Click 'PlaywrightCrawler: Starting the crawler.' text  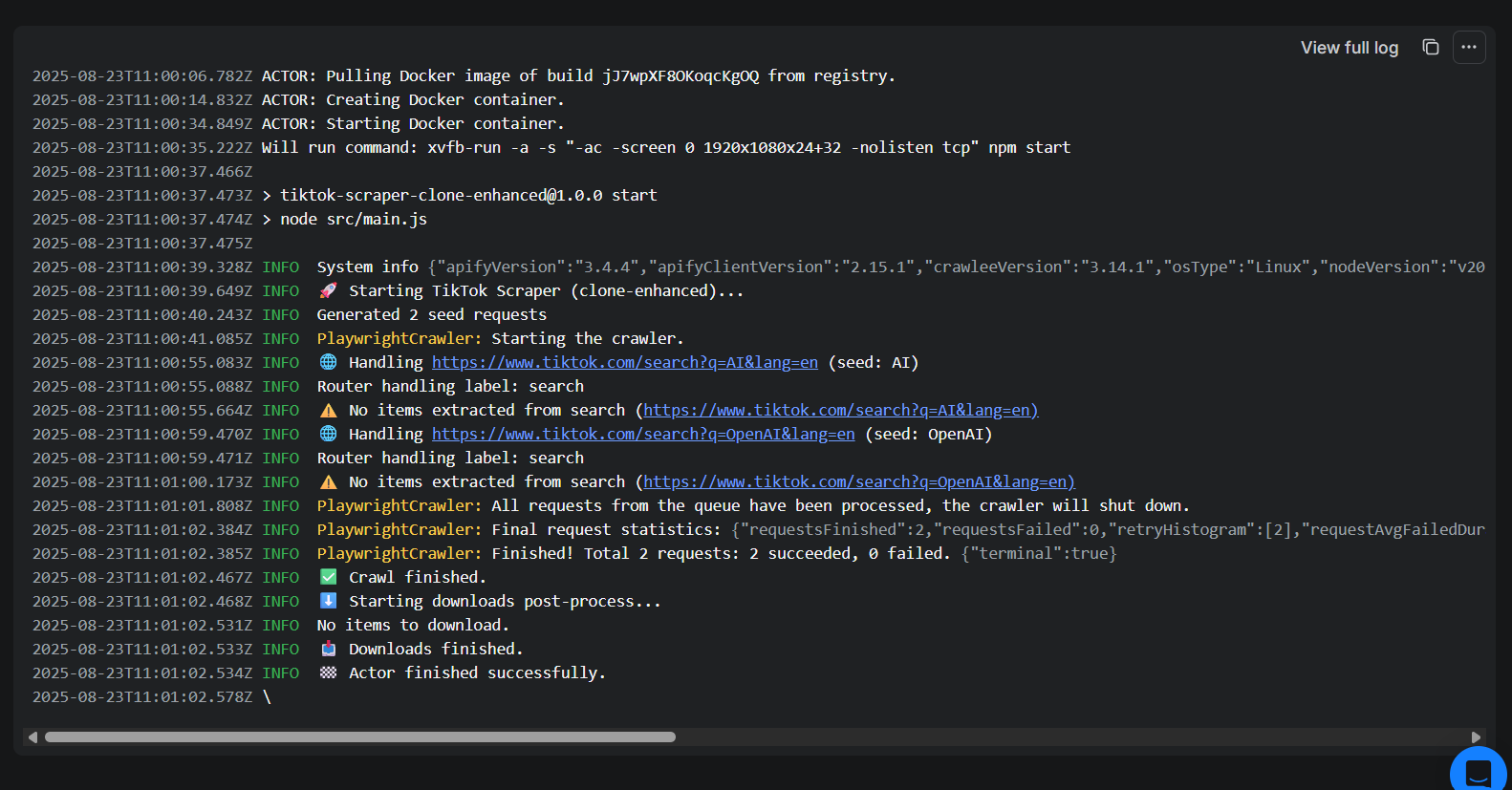[501, 339]
